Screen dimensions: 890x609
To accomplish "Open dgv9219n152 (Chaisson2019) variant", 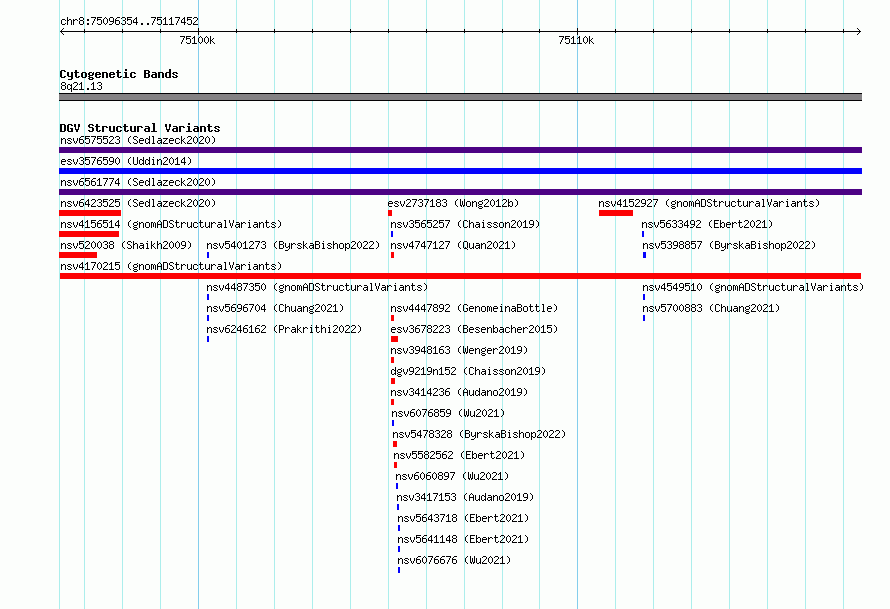I will 468,371.
